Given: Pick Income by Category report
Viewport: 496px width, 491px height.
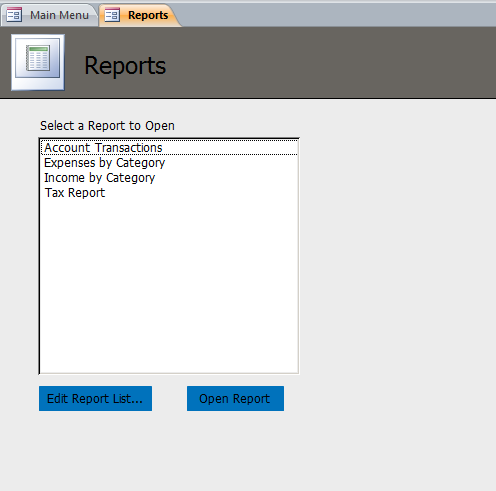Looking at the screenshot, I should [169, 178].
